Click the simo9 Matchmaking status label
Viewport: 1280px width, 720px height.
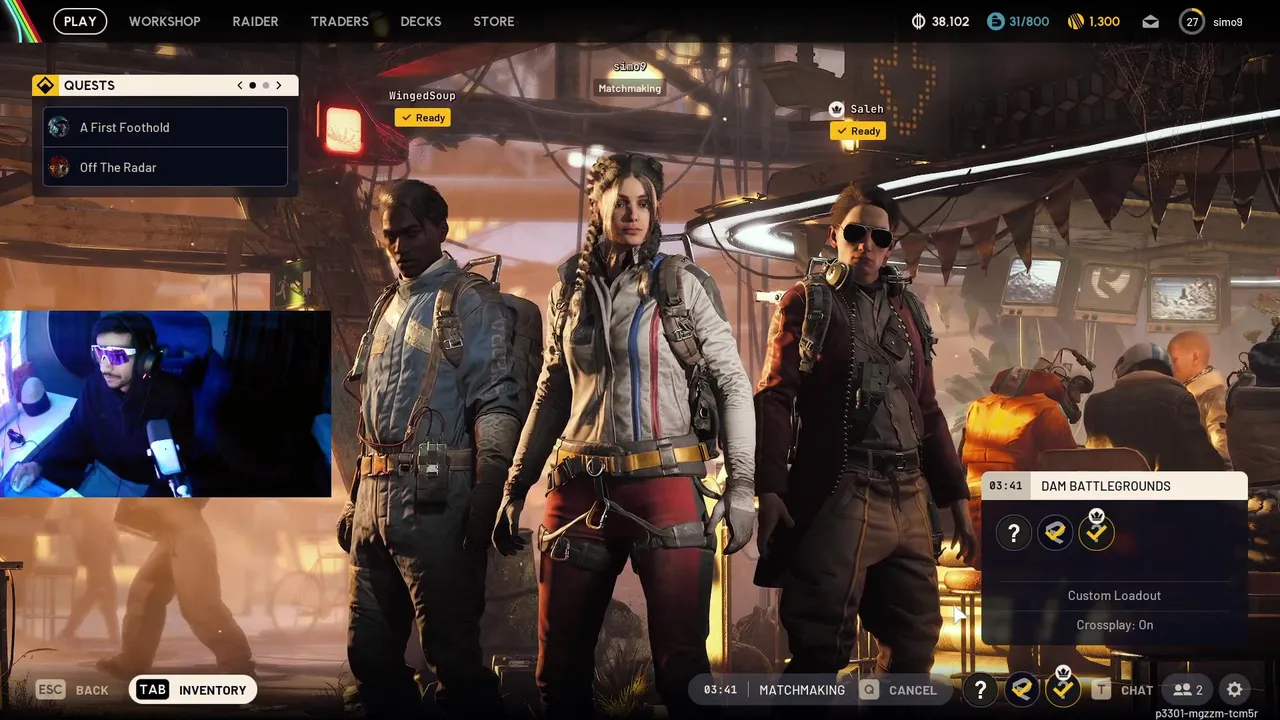click(x=630, y=89)
